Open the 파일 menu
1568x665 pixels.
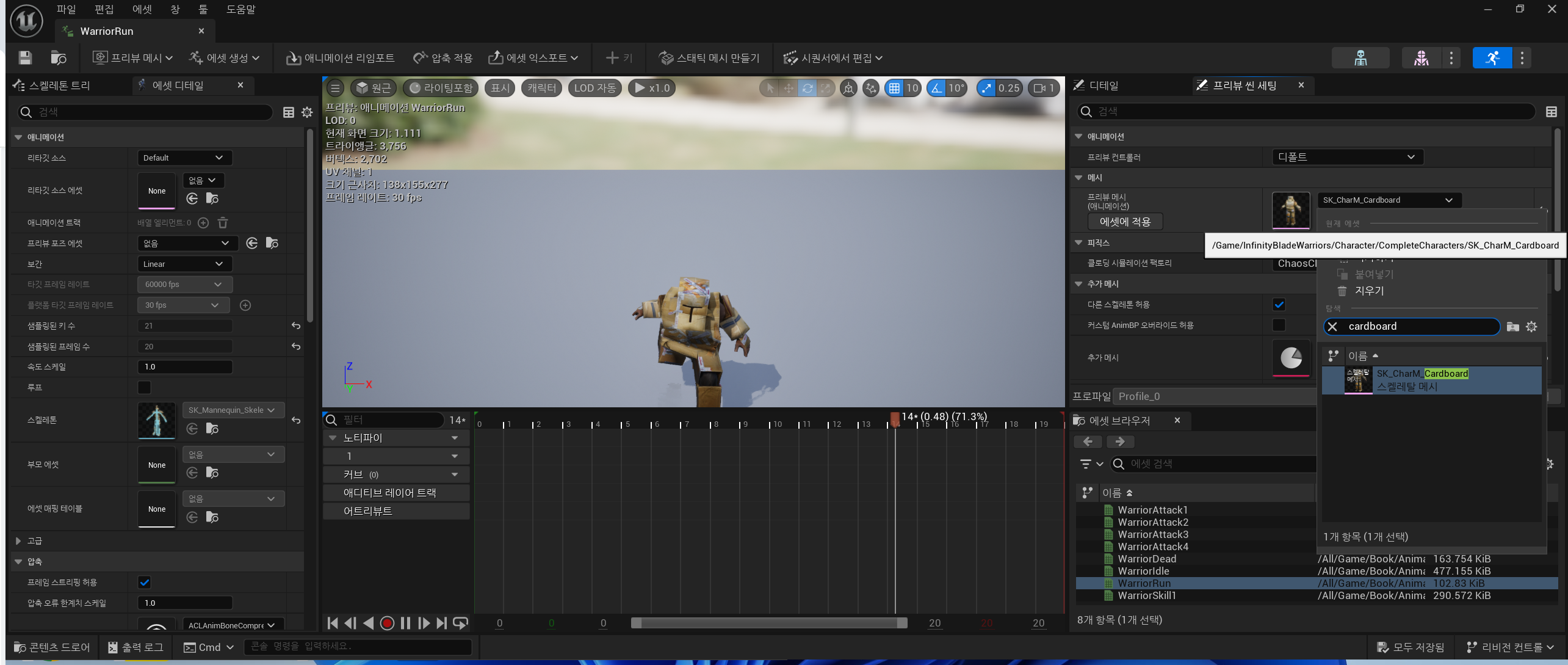67,9
